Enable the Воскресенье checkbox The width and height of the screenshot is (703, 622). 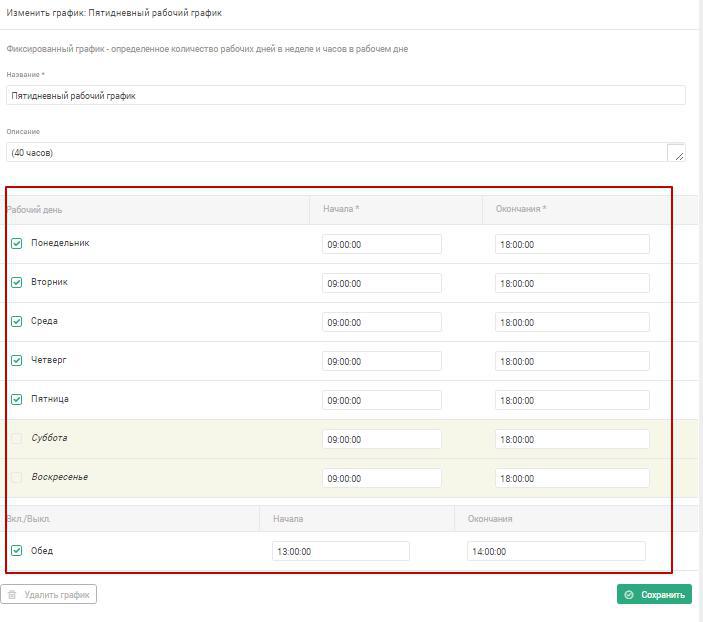pyautogui.click(x=17, y=477)
